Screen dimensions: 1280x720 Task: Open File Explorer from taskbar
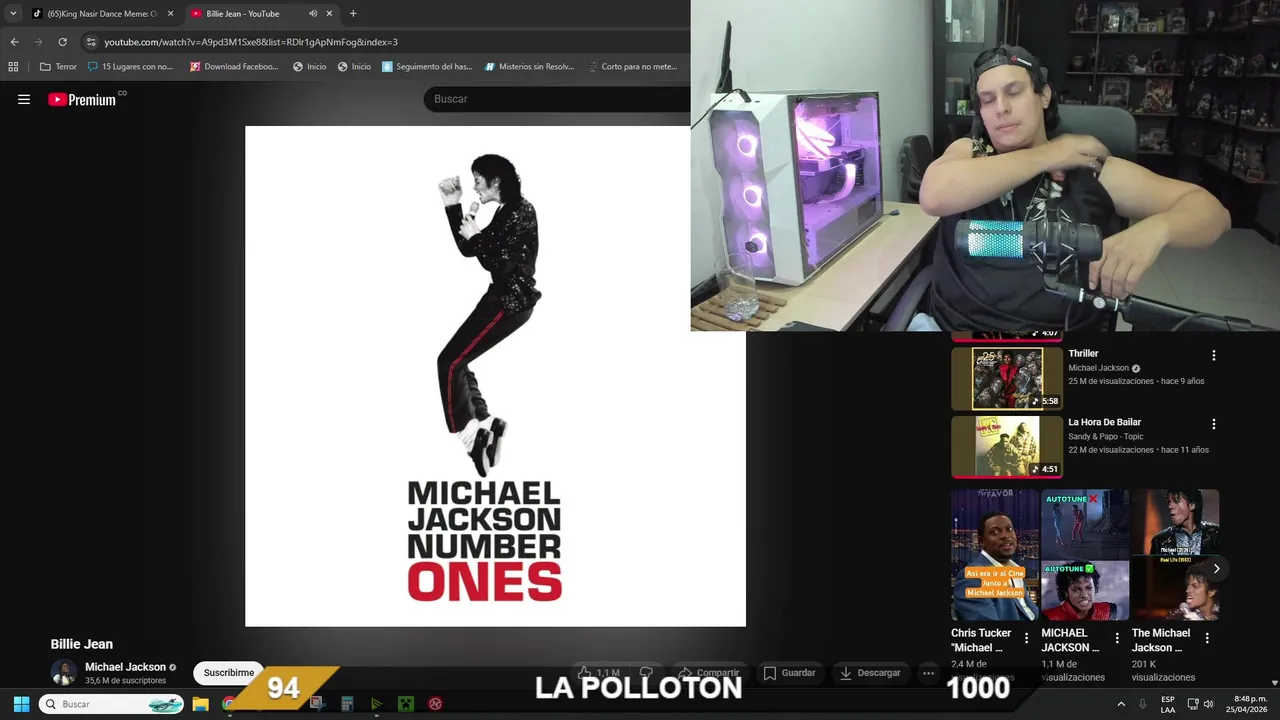tap(200, 704)
